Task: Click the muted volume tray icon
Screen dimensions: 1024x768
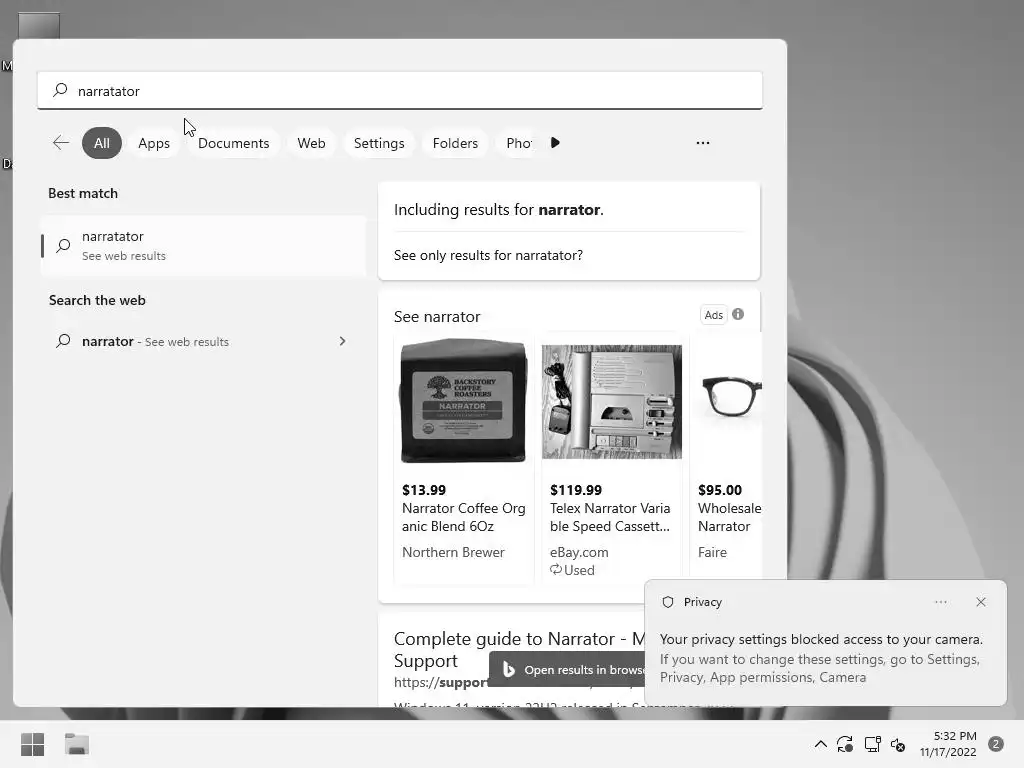Action: pyautogui.click(x=899, y=744)
